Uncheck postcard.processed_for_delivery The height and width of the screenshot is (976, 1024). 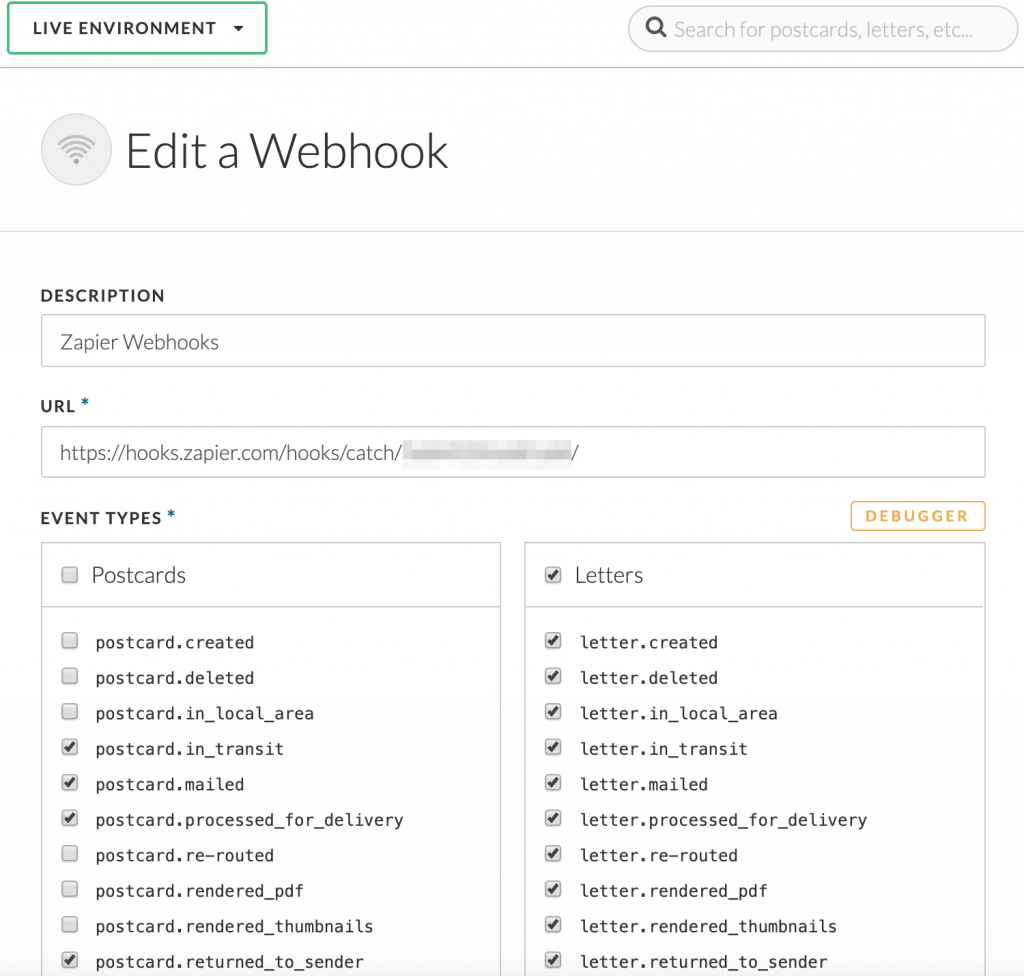(x=69, y=818)
